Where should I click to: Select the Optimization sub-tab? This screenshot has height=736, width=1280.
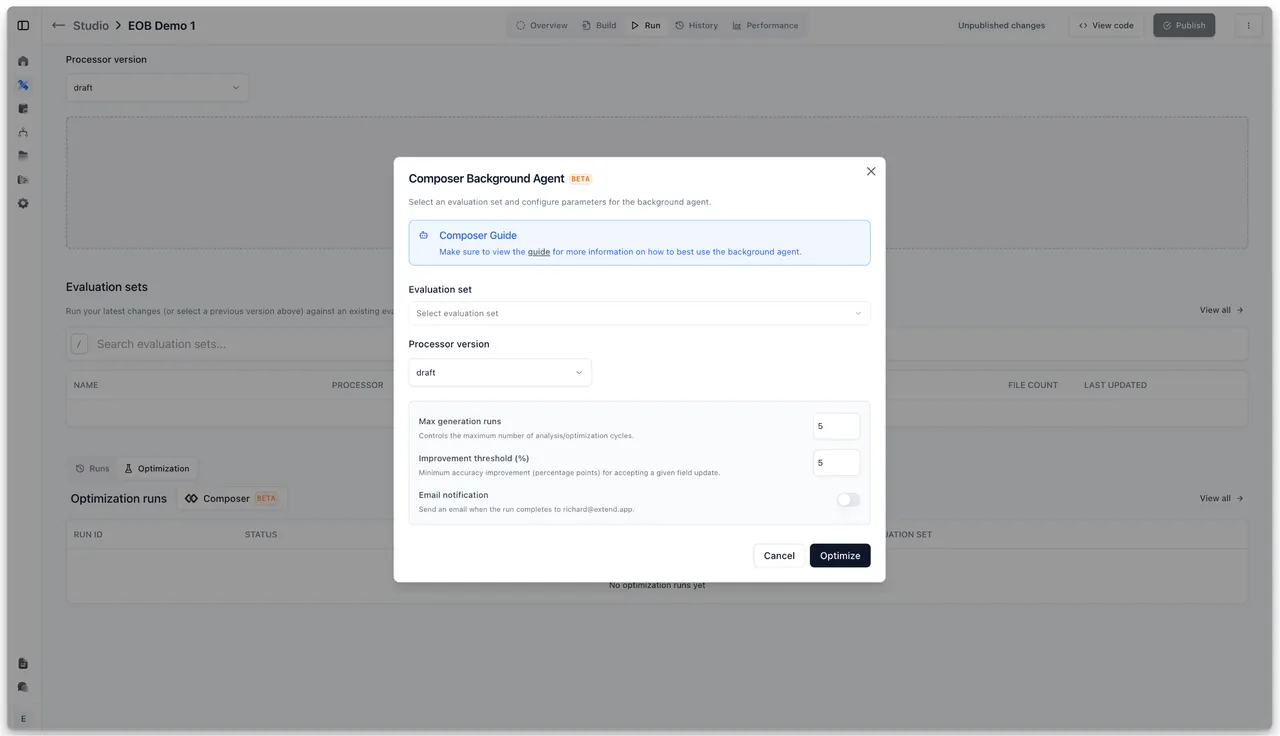click(x=157, y=468)
